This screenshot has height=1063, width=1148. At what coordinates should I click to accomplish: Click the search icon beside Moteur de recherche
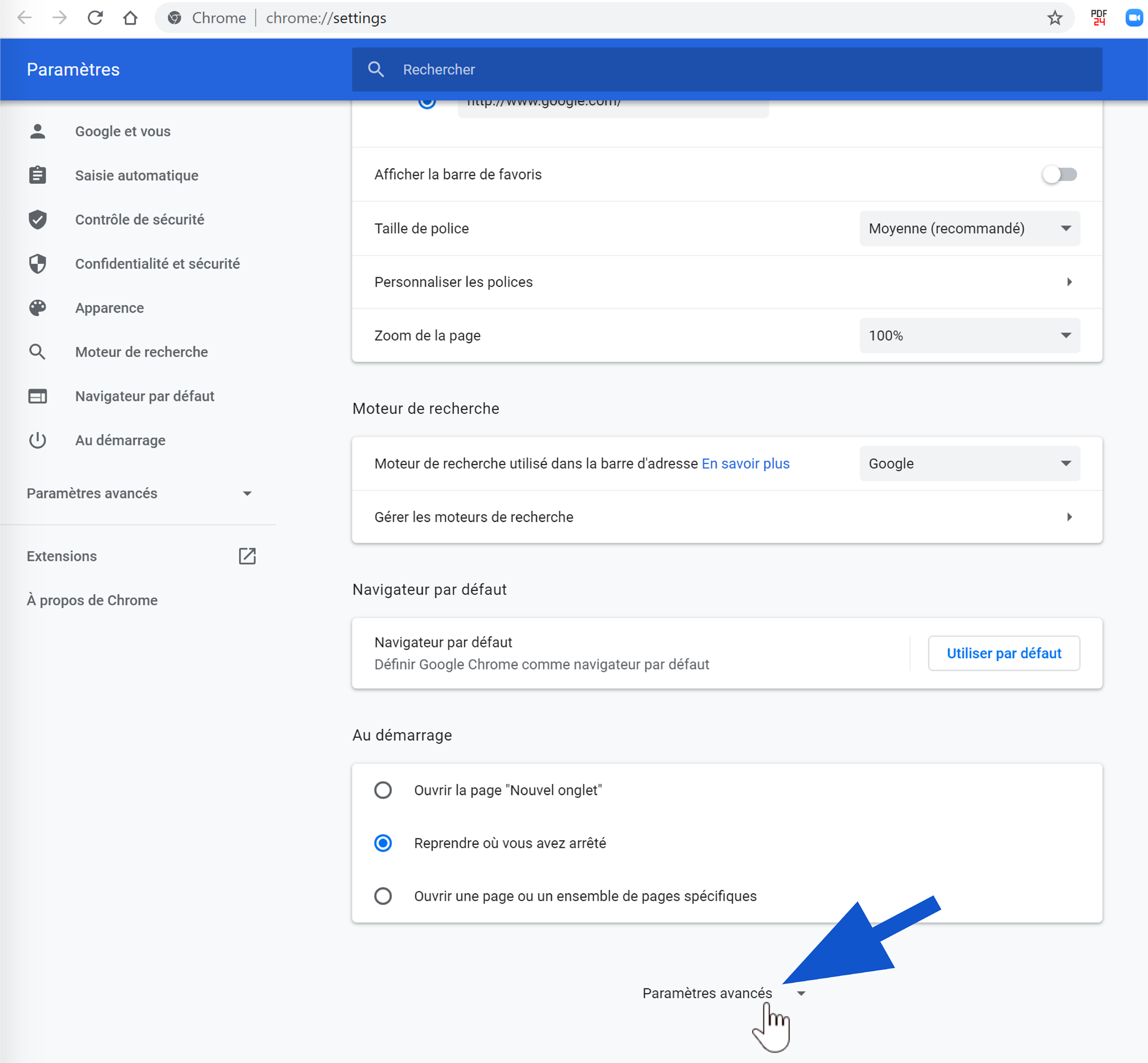click(x=38, y=352)
